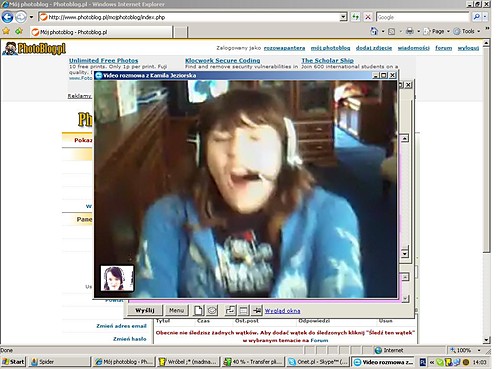This screenshot has width=500, height=369.
Task: Click the Wyślij send button
Action: click(x=145, y=310)
